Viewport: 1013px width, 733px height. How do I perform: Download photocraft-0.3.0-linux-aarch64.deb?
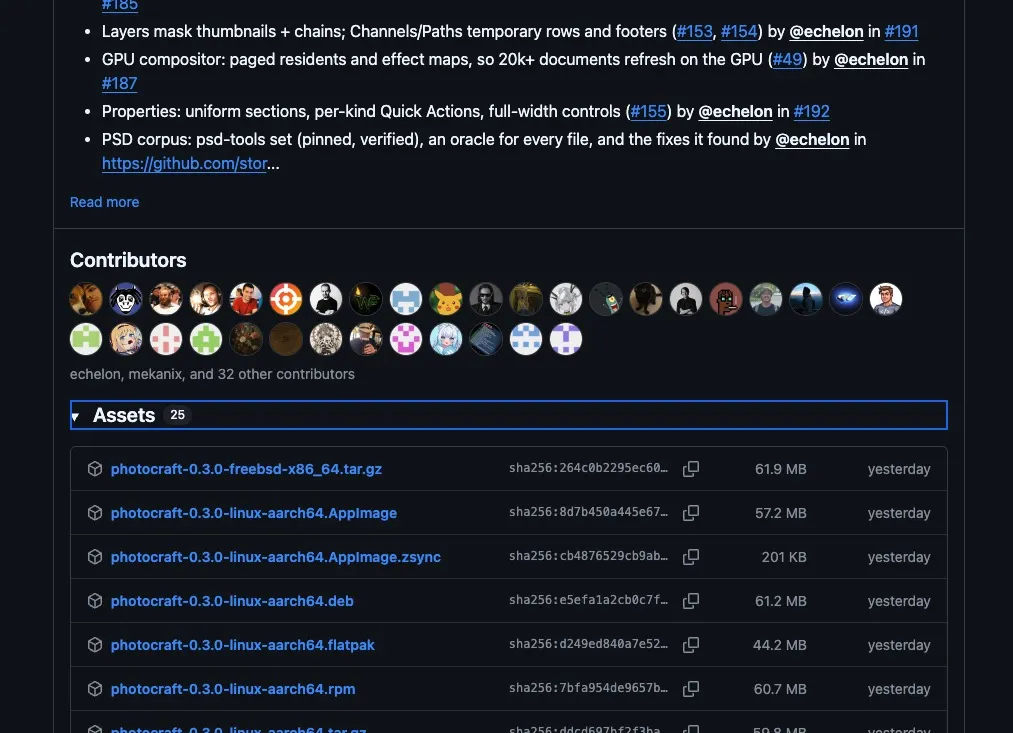coord(232,601)
